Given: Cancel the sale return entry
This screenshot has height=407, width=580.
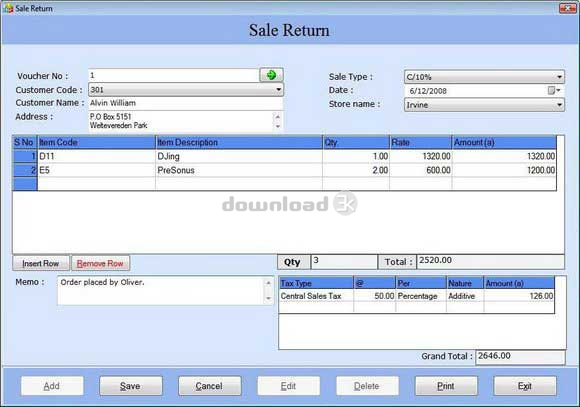Looking at the screenshot, I should 209,386.
